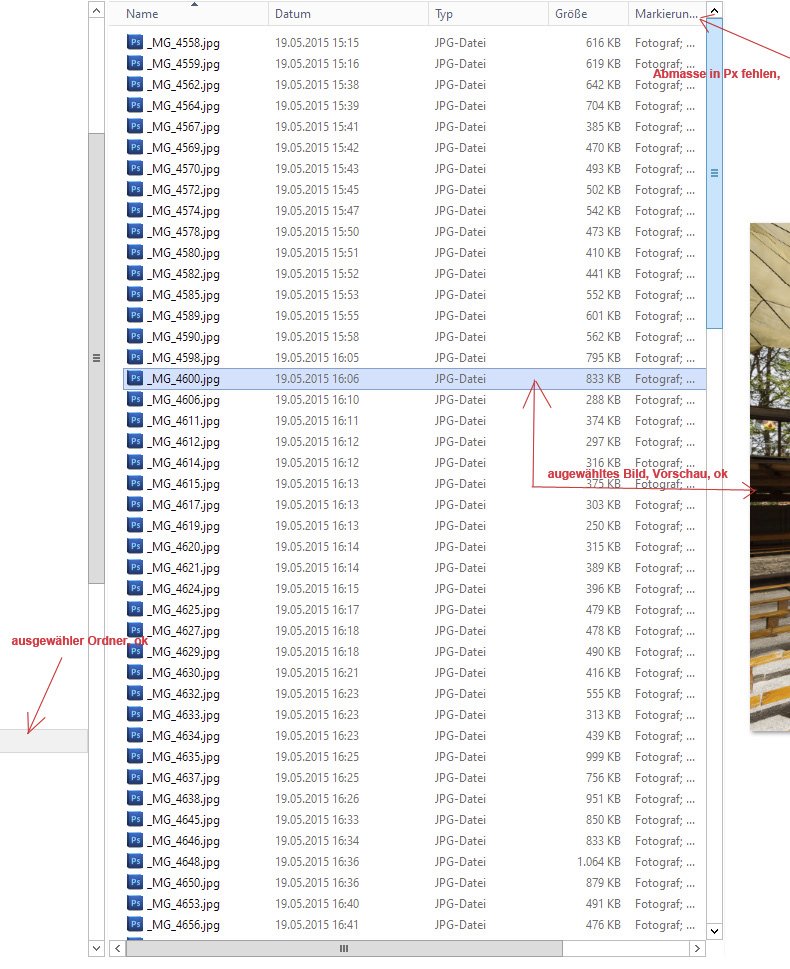Select the Ps icon for _MG_4580.jpg
The height and width of the screenshot is (969, 790).
coord(135,252)
